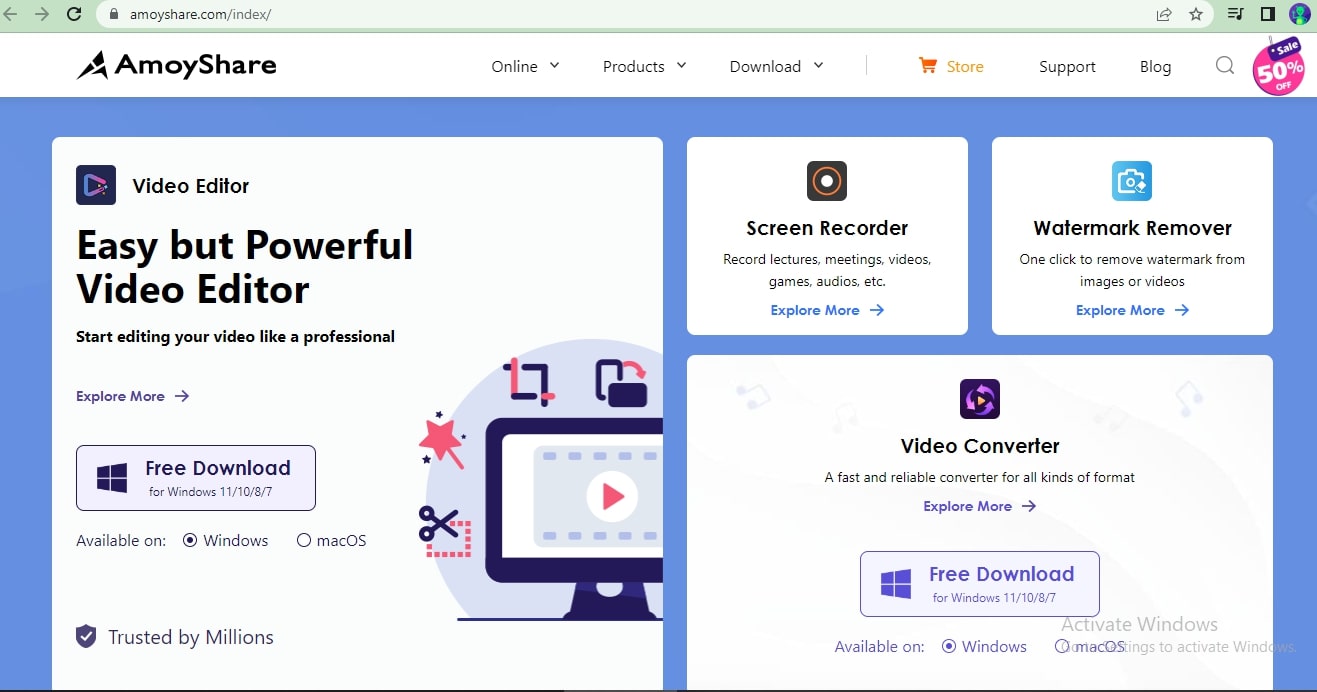Open the browser profile avatar
This screenshot has width=1317, height=692.
pyautogui.click(x=1299, y=14)
